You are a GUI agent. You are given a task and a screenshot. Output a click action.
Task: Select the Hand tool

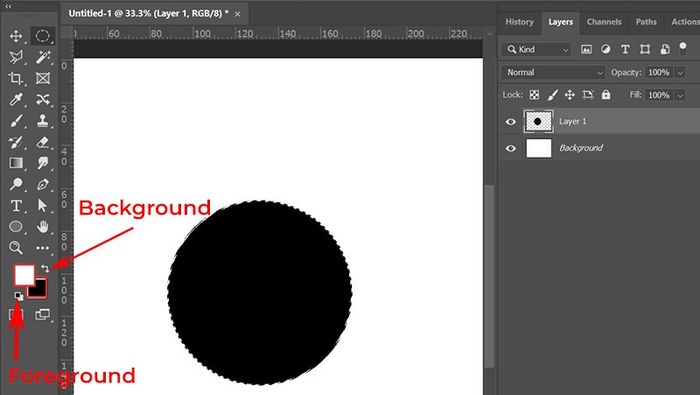pos(43,226)
